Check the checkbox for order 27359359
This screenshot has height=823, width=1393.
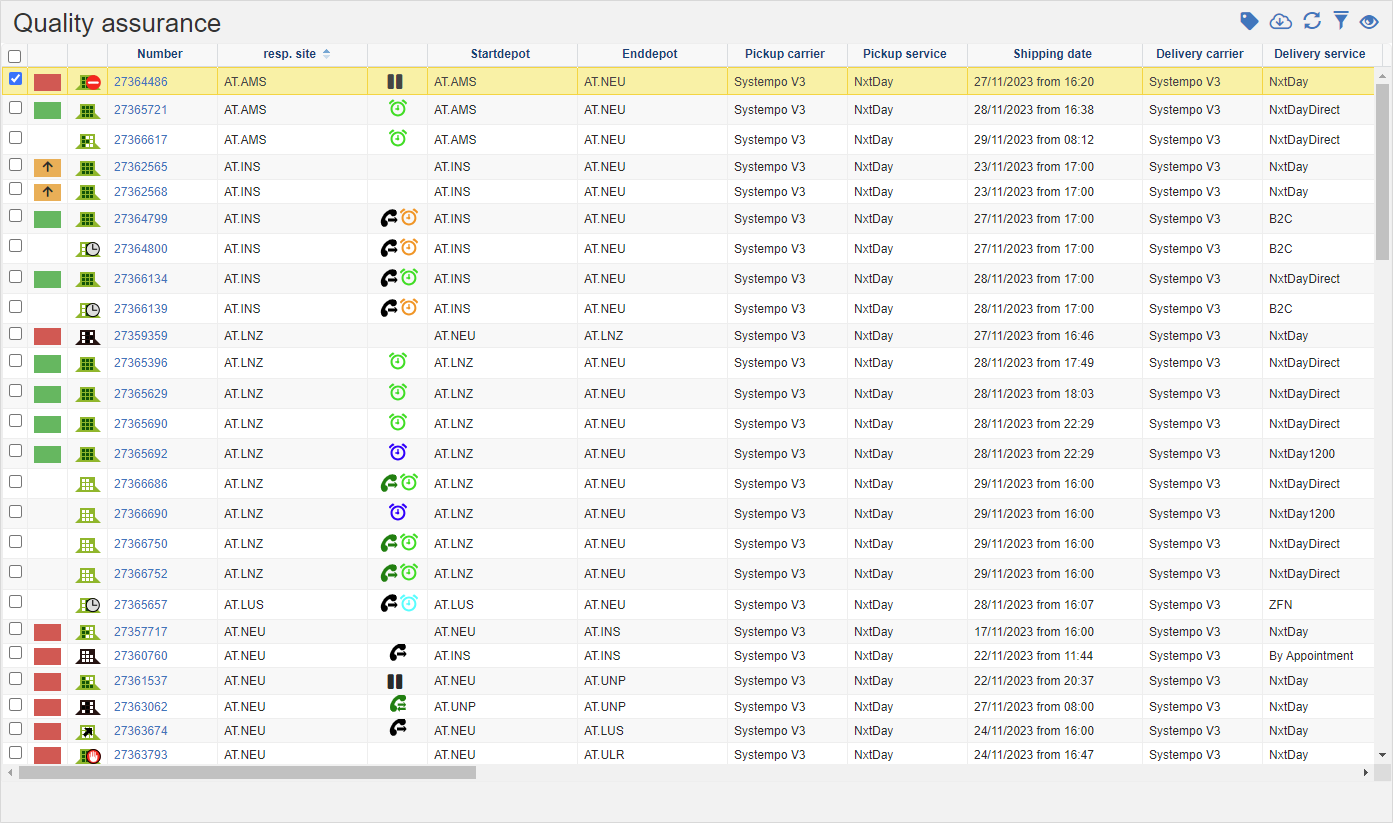click(x=15, y=334)
